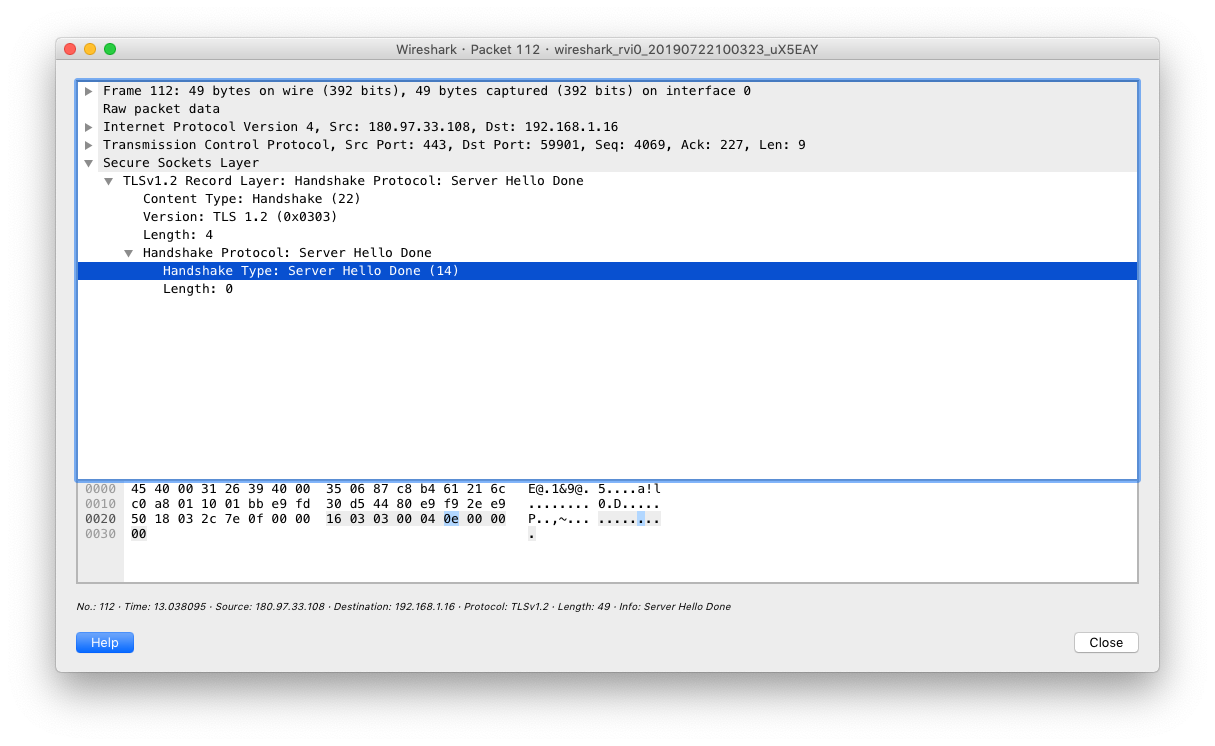The width and height of the screenshot is (1215, 746).
Task: Click the green zoom window button
Action: click(x=110, y=49)
